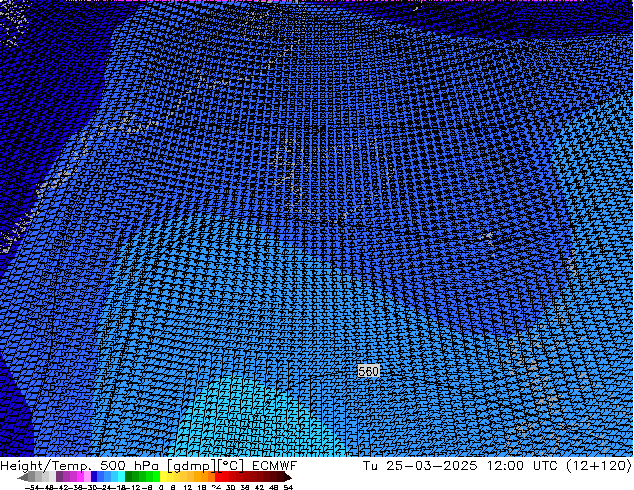Viewport: 634px width, 490px height.
Task: Click the 'Tu 25-03-2025' date text
Action: tap(420, 466)
